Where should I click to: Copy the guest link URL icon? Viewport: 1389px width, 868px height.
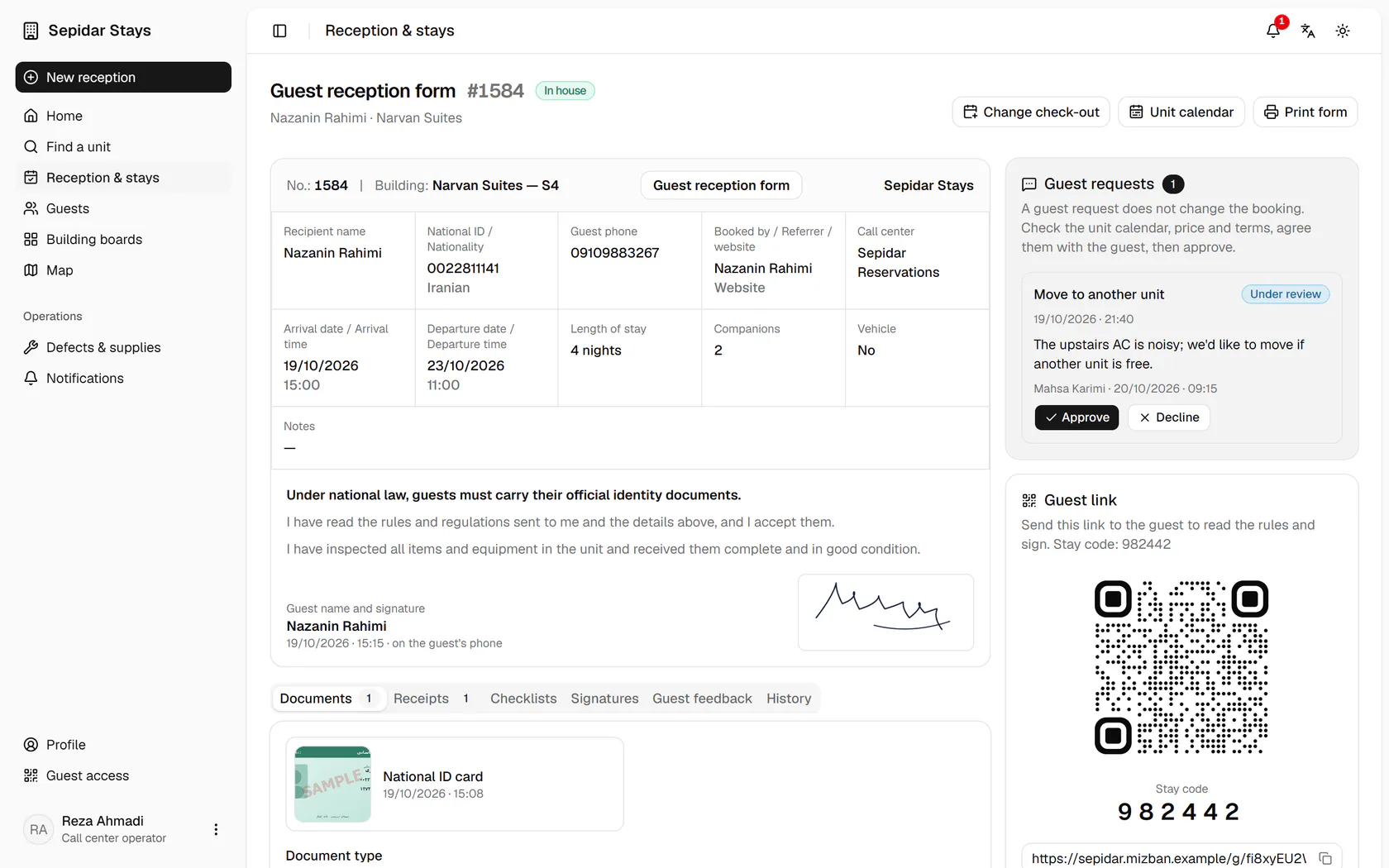(x=1325, y=858)
